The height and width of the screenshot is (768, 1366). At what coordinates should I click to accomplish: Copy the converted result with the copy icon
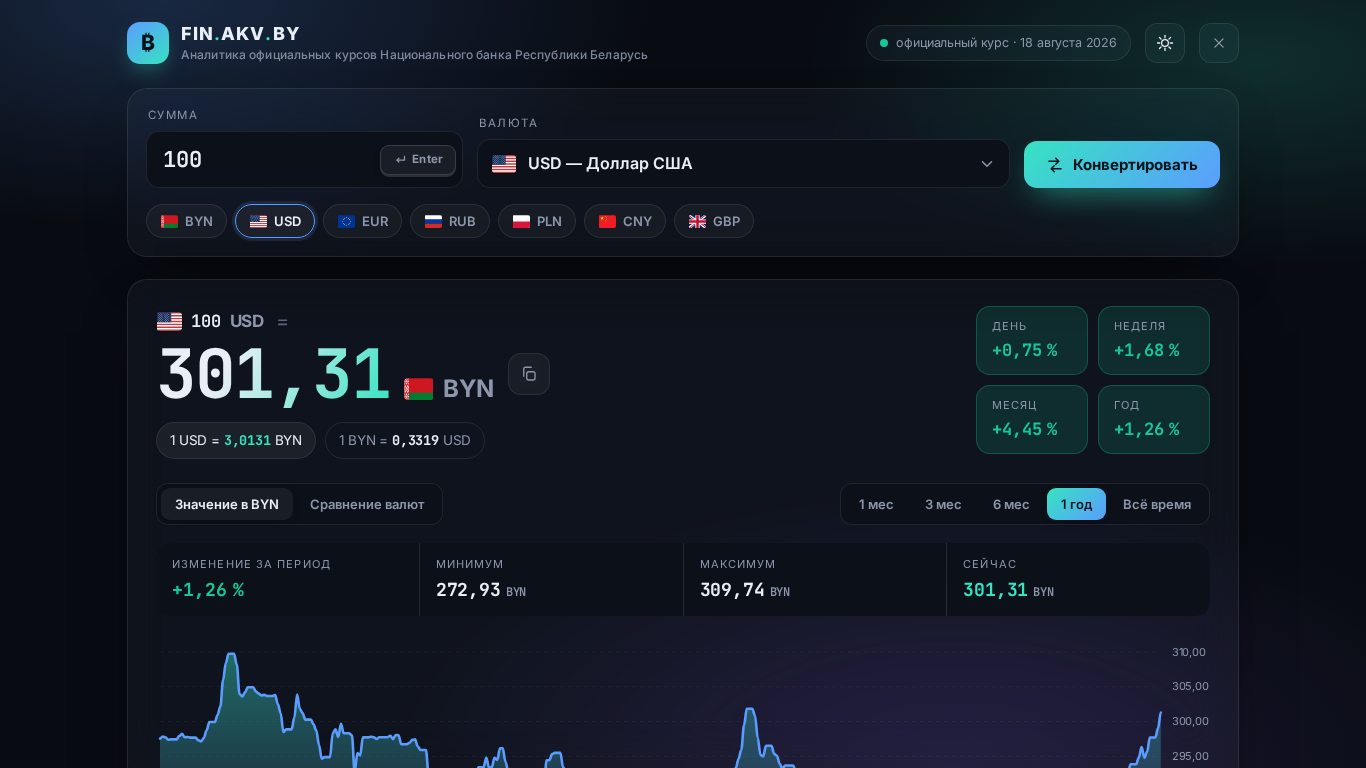click(x=529, y=374)
